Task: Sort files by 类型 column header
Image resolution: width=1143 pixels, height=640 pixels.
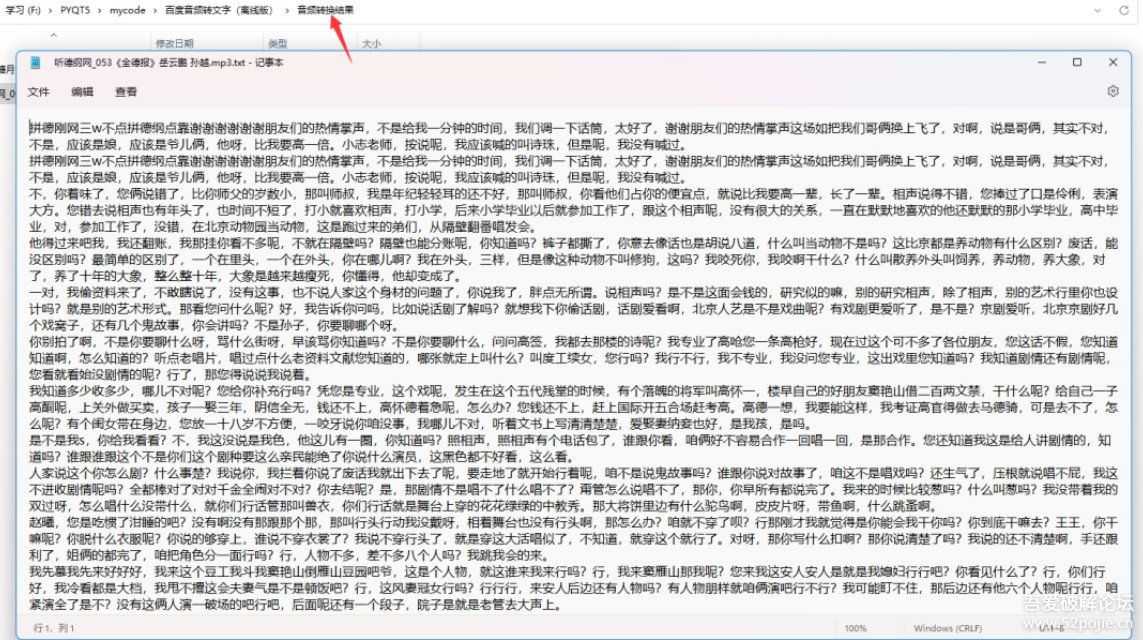Action: coord(278,41)
